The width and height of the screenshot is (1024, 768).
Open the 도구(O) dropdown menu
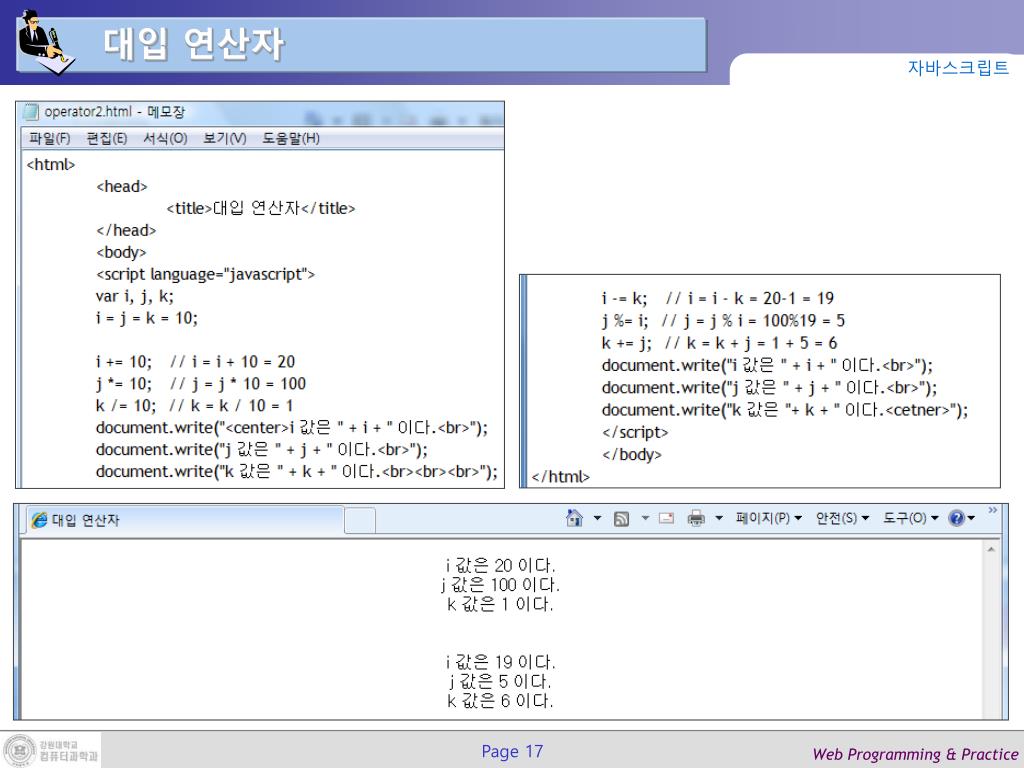click(x=910, y=518)
